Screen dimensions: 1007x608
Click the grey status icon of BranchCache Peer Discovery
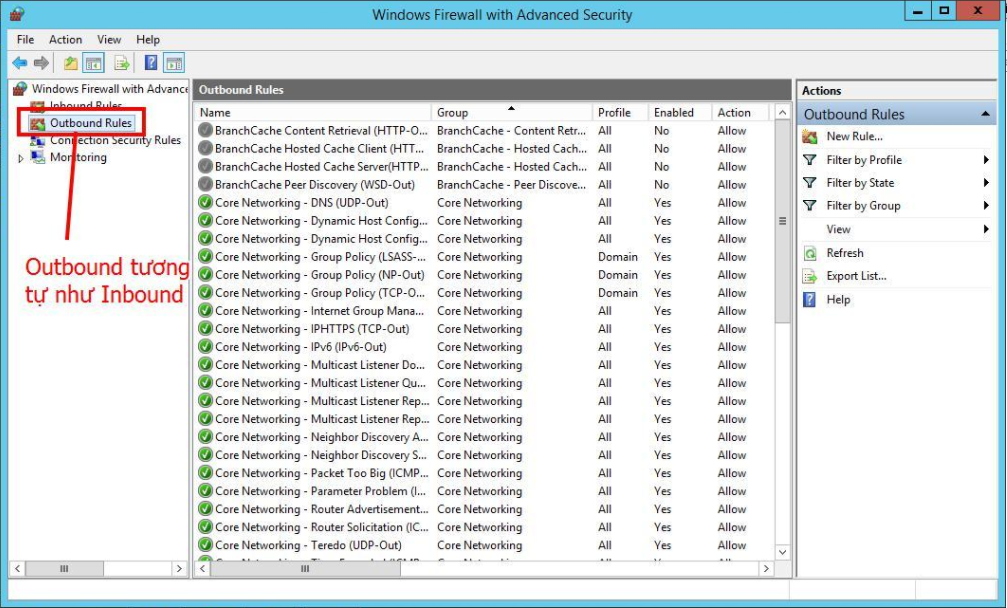(206, 184)
